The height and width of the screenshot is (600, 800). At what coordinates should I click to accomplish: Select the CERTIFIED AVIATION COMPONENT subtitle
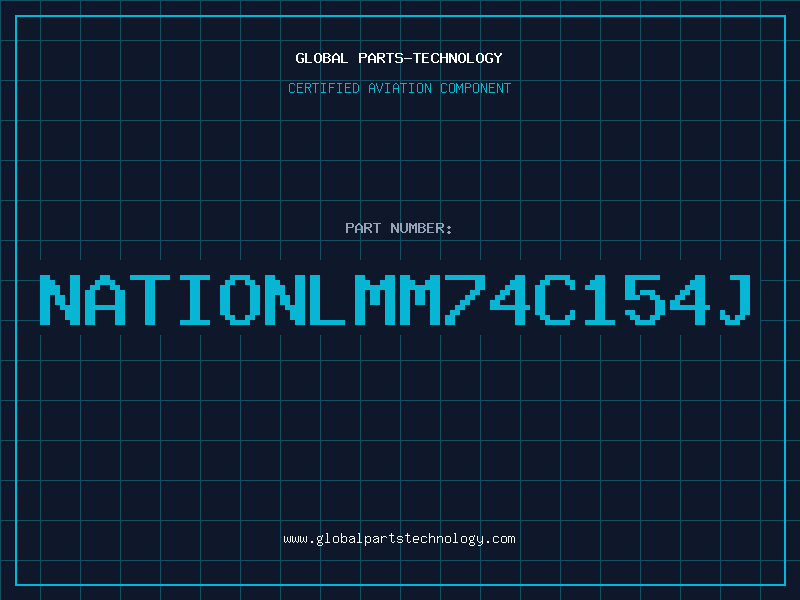399,88
